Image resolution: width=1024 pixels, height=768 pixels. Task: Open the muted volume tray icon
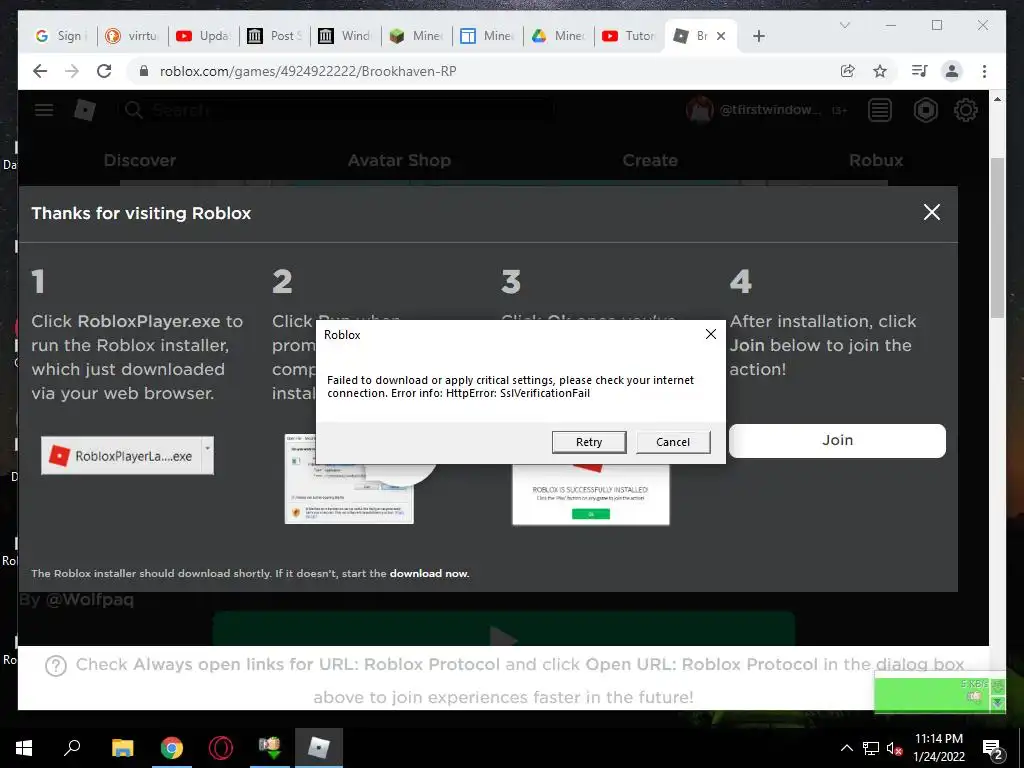(894, 748)
